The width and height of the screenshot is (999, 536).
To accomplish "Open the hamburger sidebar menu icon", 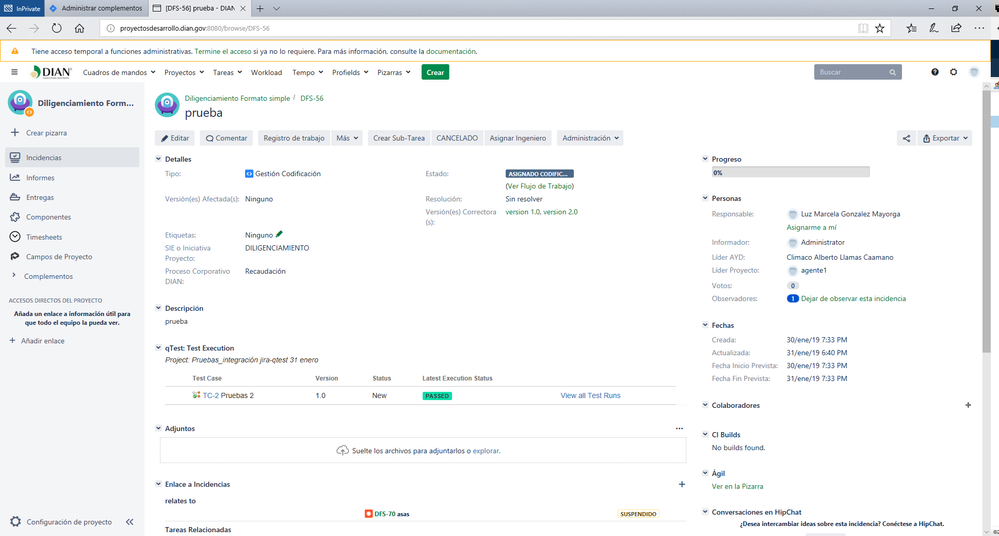I will (x=14, y=72).
